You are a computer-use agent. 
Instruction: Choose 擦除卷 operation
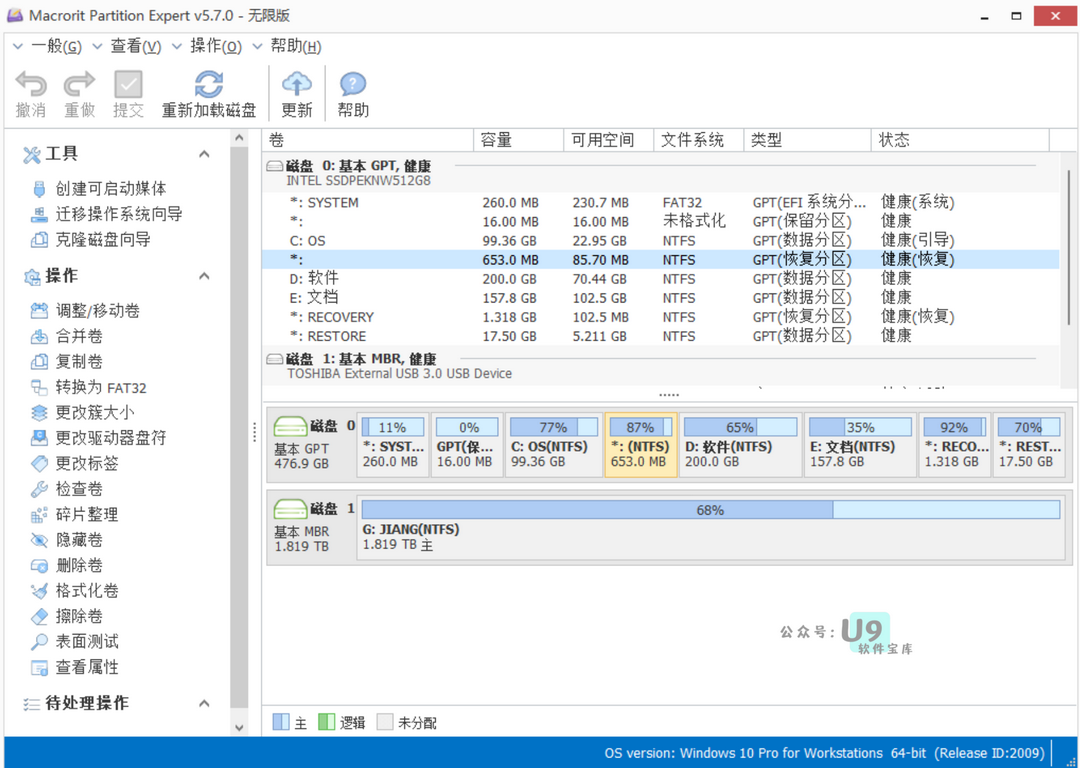click(x=68, y=616)
